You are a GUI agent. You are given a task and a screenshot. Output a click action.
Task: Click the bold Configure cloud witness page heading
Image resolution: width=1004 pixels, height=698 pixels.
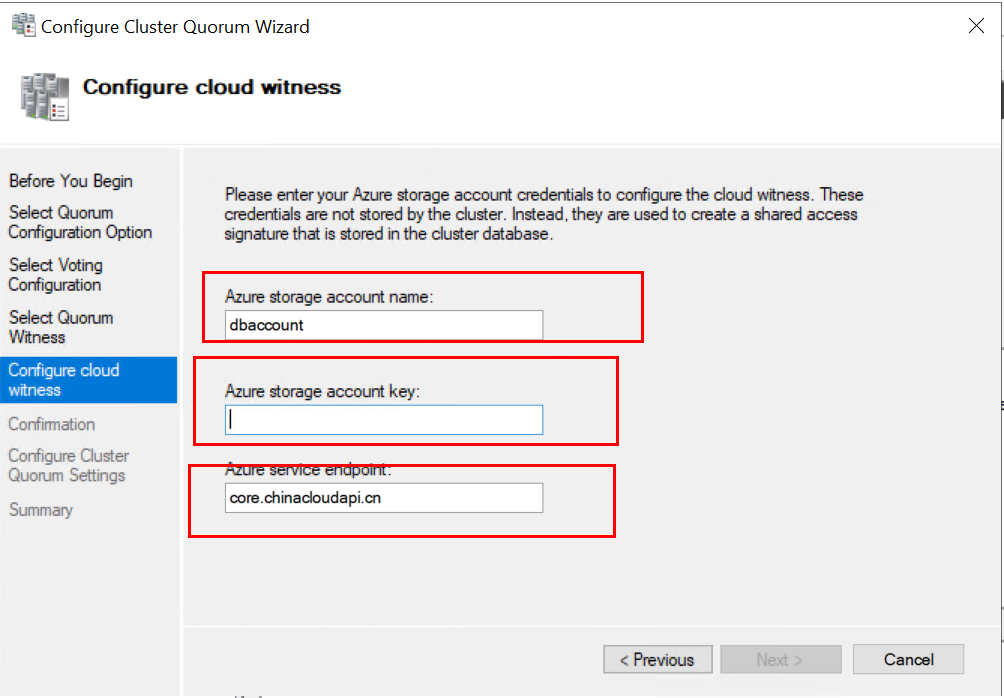(212, 87)
